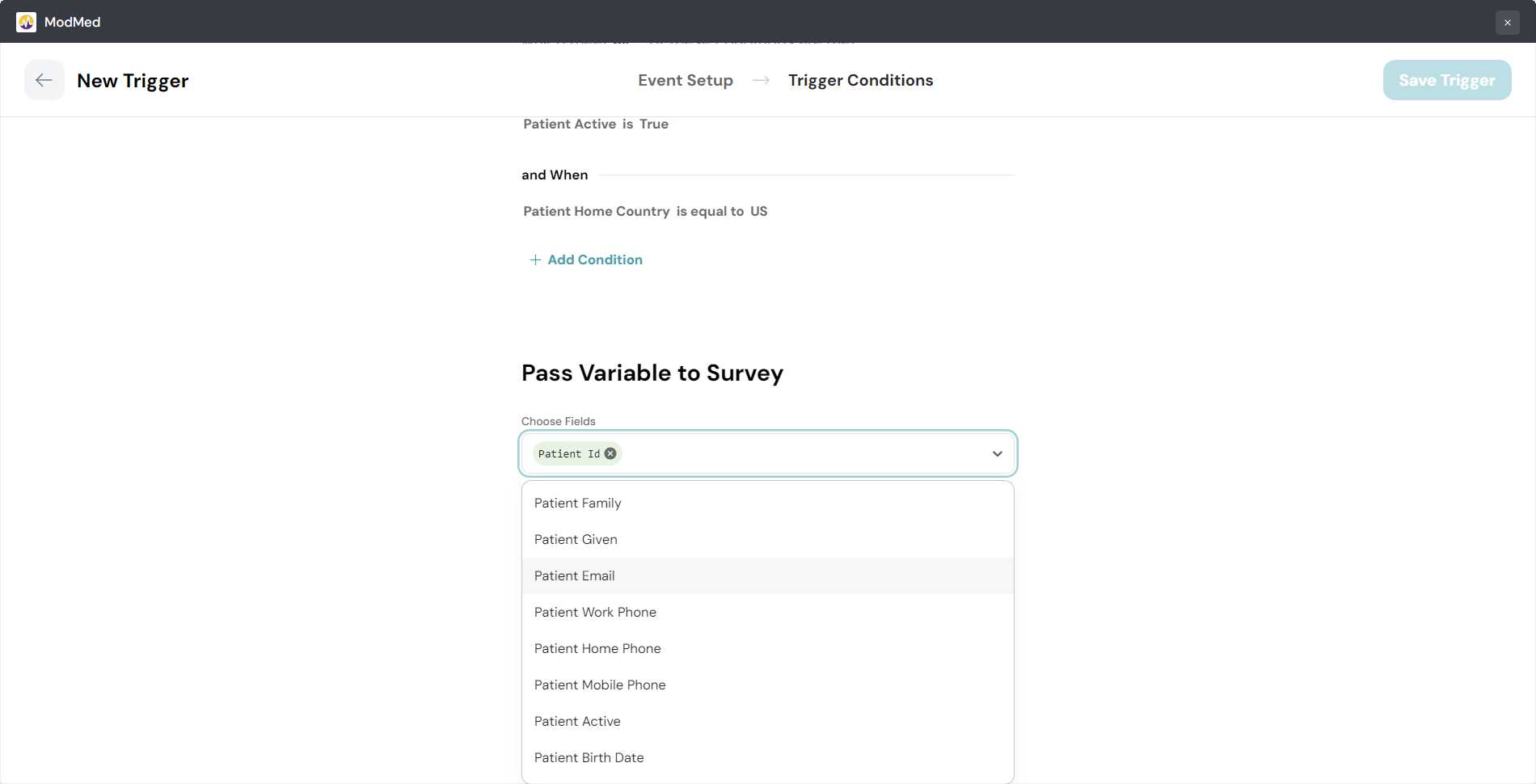This screenshot has height=784, width=1536.
Task: Collapse the Choose Fields dropdown chevron
Action: [997, 453]
